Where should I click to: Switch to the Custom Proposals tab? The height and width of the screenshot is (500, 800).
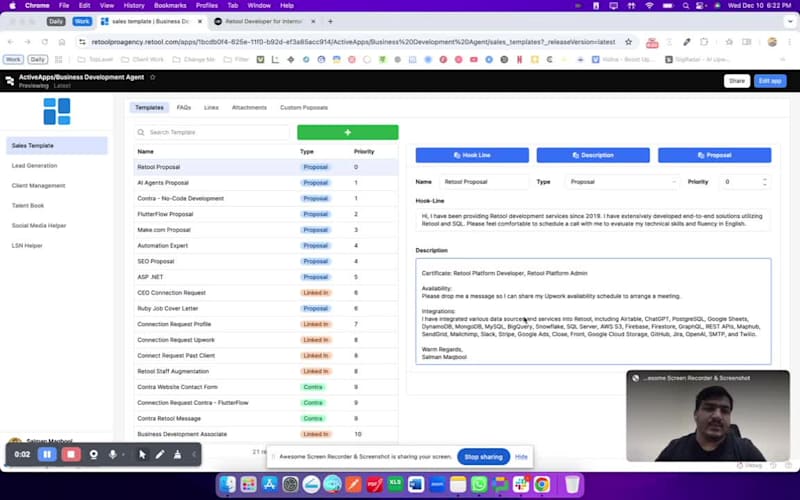[304, 108]
